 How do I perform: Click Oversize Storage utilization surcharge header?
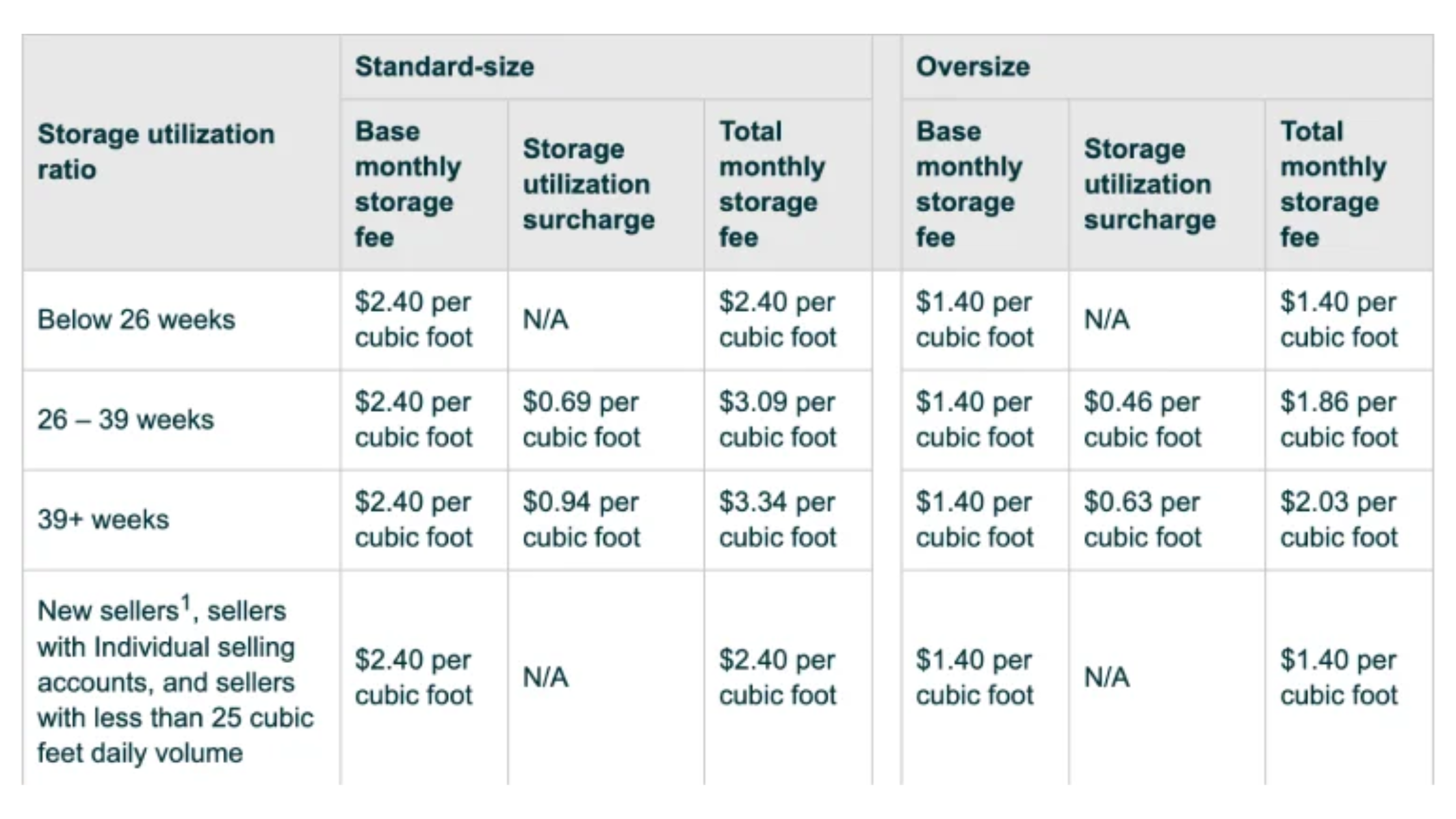click(1149, 185)
